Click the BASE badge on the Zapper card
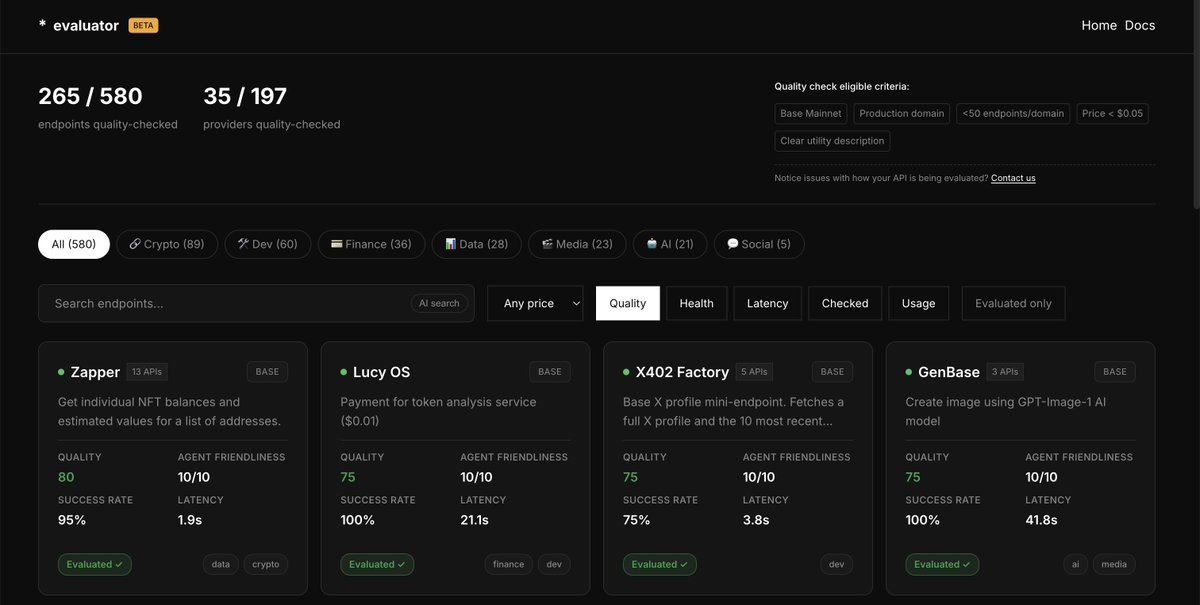 267,372
